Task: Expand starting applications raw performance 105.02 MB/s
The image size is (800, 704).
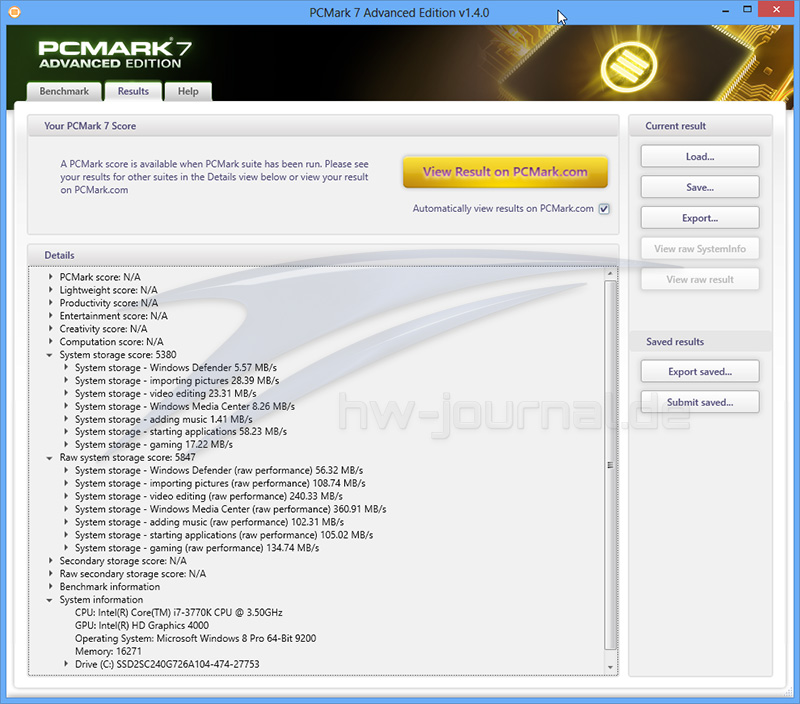Action: coord(66,535)
